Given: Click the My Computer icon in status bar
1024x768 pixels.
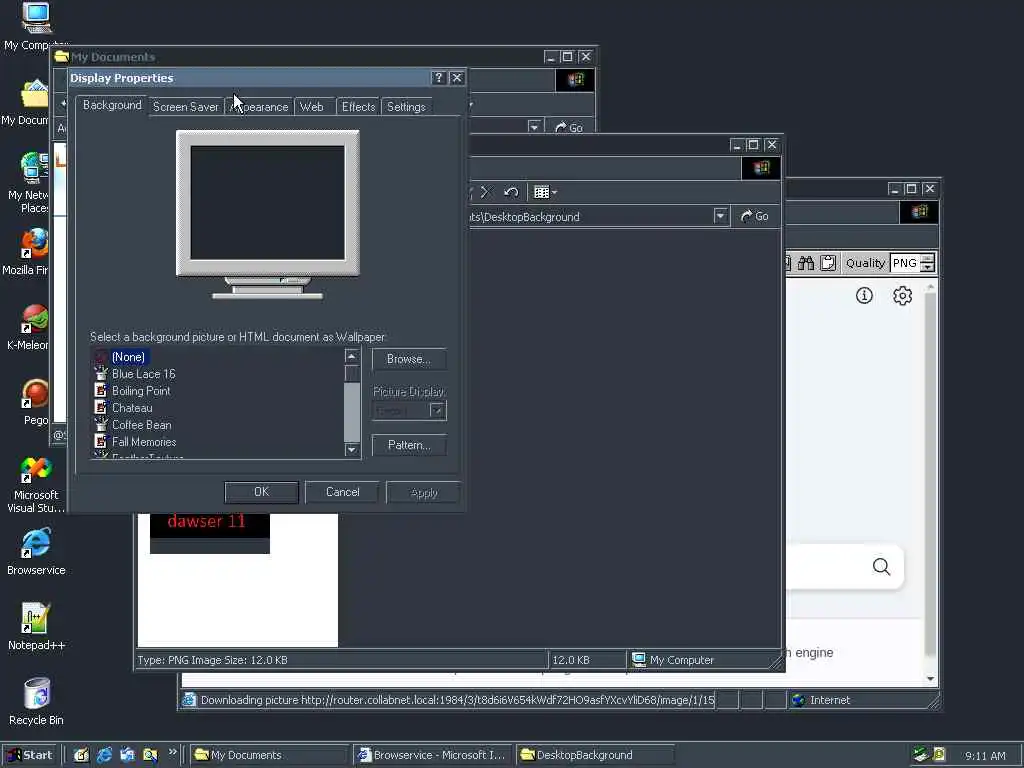Looking at the screenshot, I should click(639, 660).
